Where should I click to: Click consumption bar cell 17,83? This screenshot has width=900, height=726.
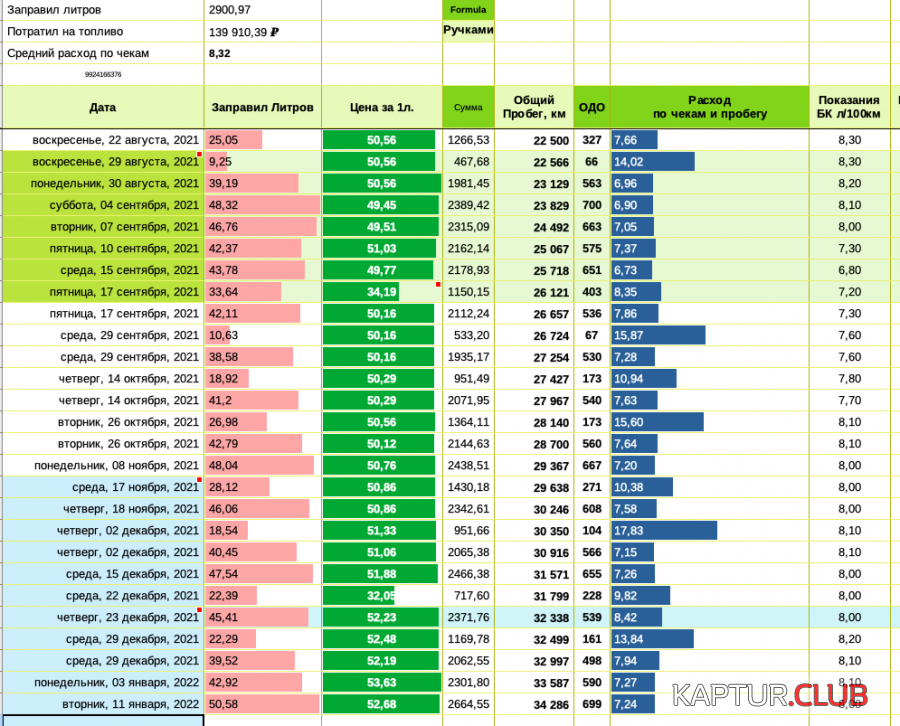710,531
